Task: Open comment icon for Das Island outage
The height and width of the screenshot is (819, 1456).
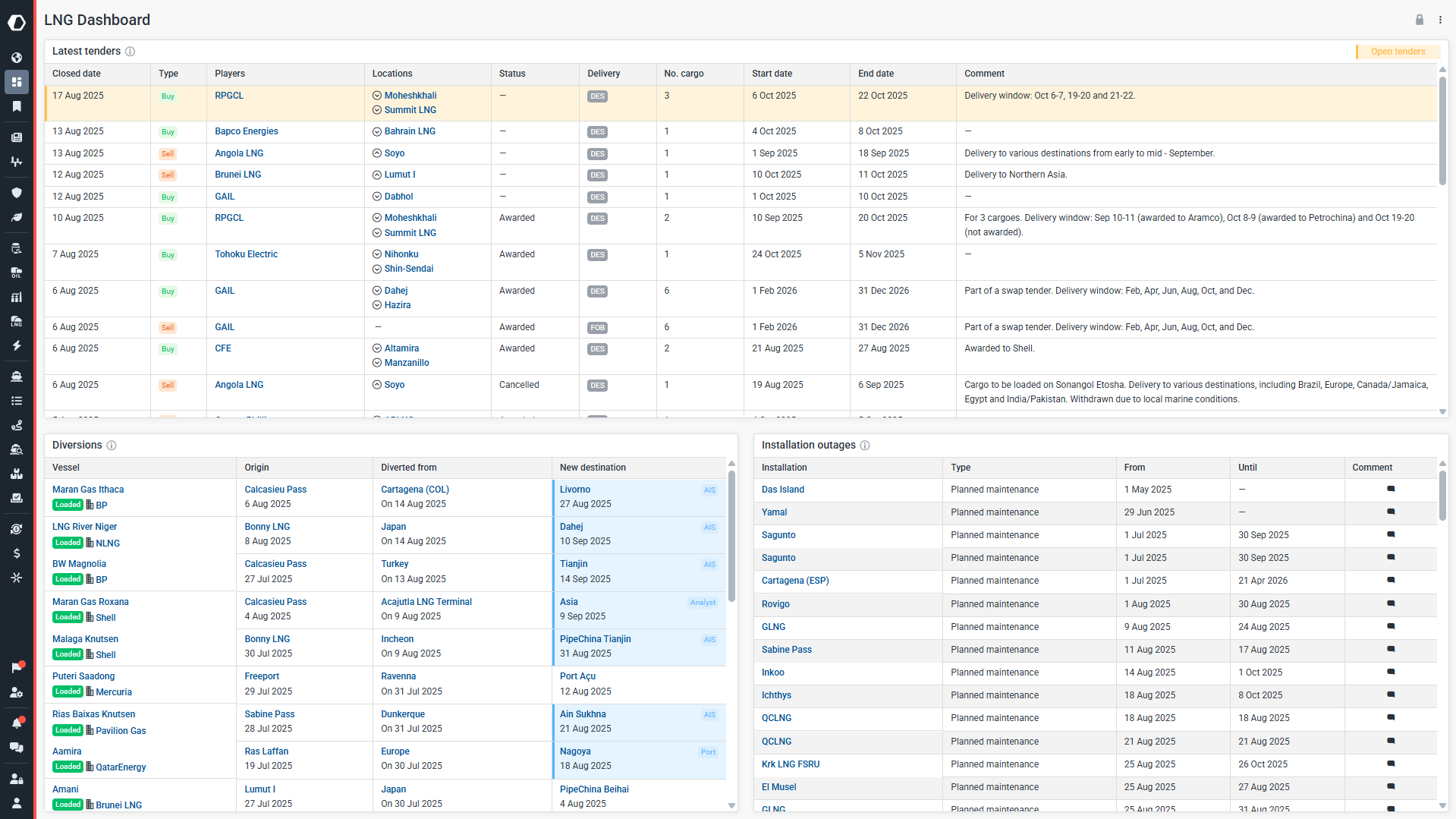Action: [x=1391, y=490]
